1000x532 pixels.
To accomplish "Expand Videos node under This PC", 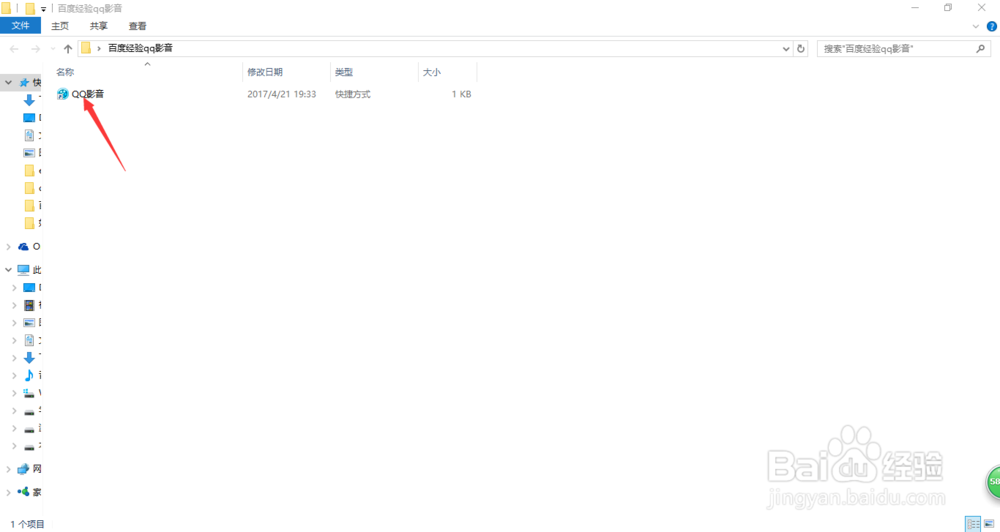I will (x=15, y=306).
